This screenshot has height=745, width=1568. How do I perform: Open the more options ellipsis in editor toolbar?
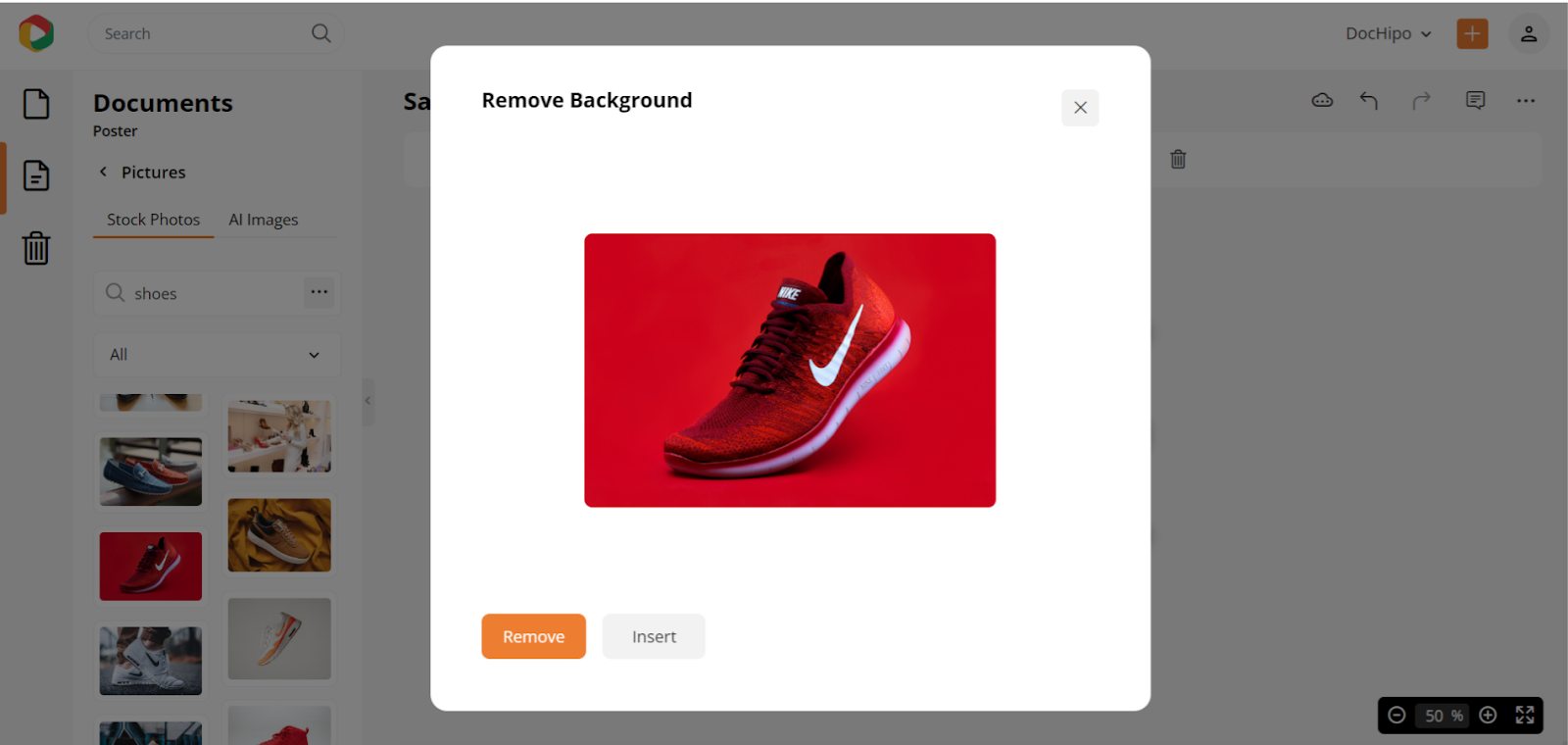click(1526, 100)
